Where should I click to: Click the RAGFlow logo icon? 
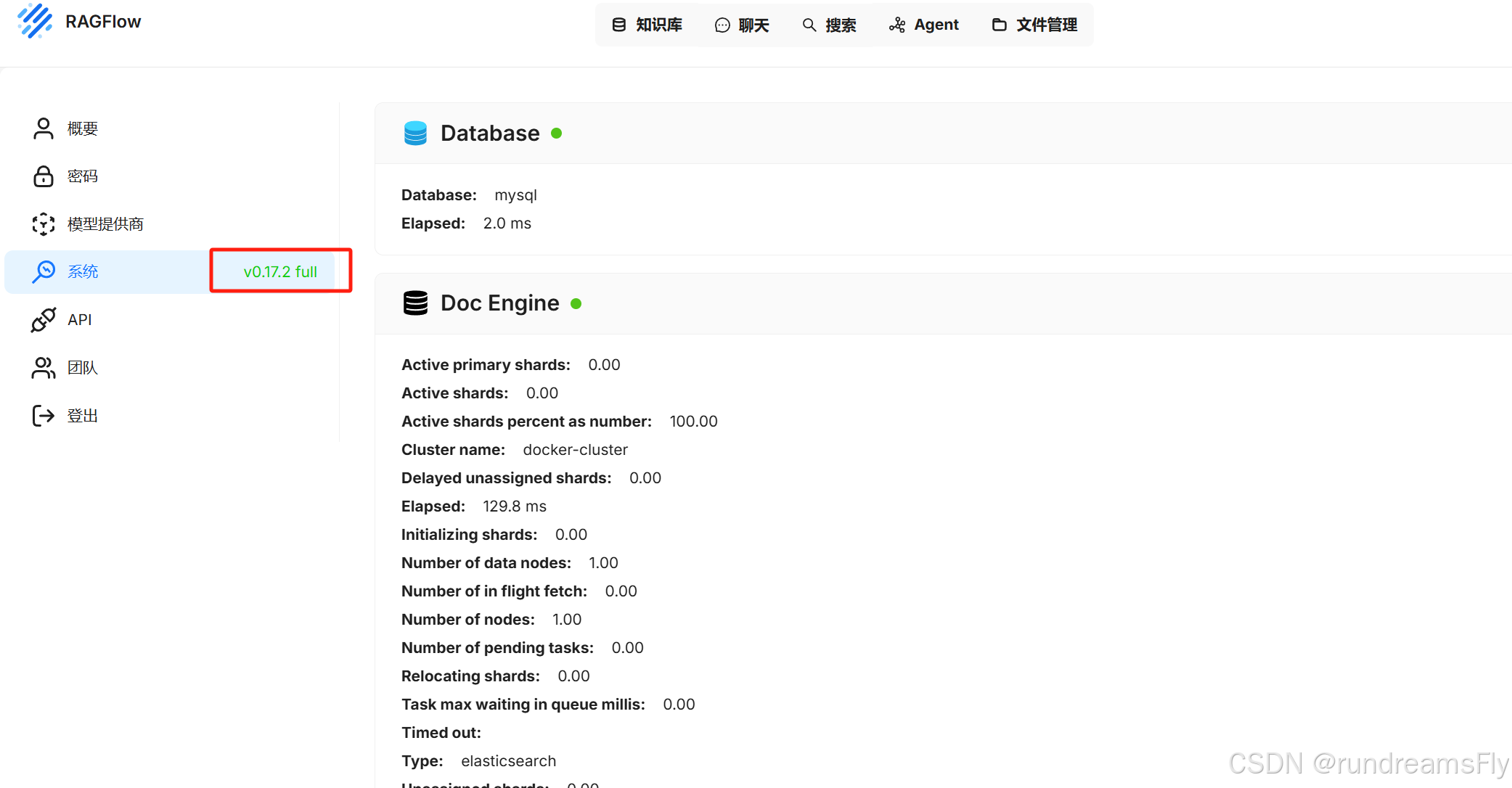[x=35, y=20]
